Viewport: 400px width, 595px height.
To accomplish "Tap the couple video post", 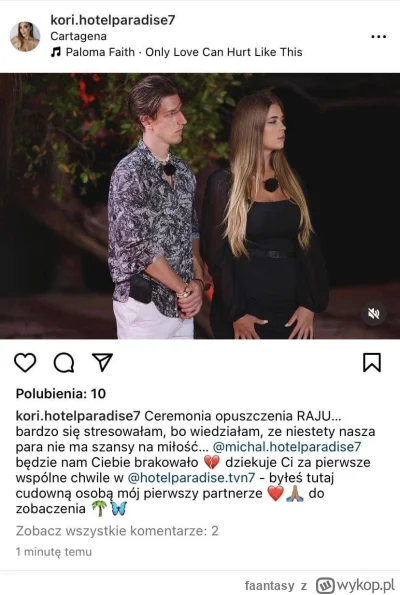I will point(200,206).
